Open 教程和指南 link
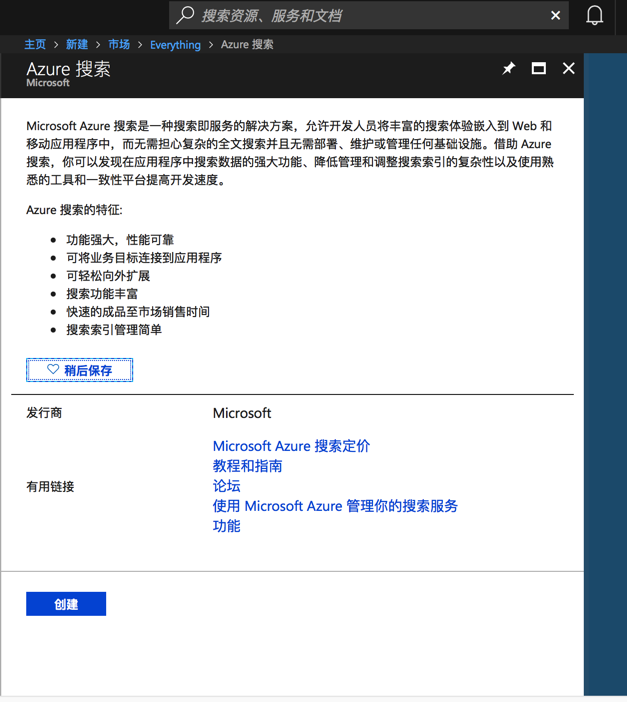Image resolution: width=627 pixels, height=702 pixels. (x=247, y=466)
